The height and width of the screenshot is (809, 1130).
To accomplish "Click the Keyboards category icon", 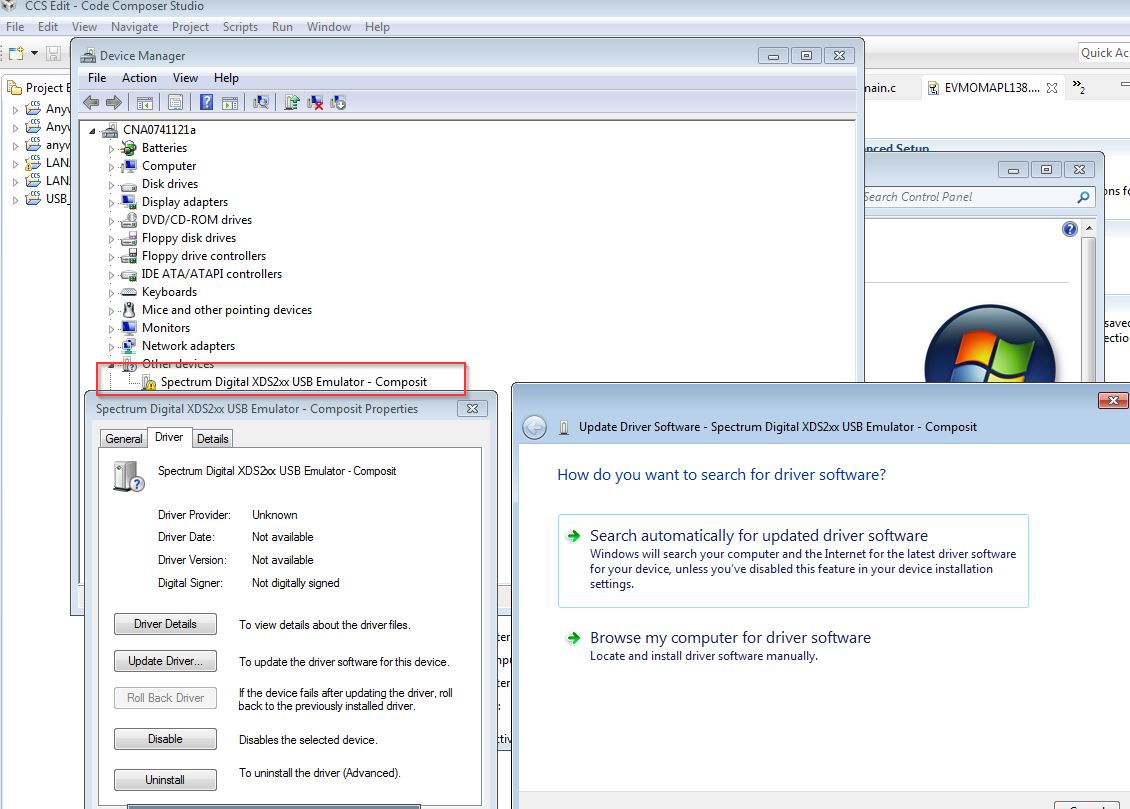I will click(x=129, y=292).
